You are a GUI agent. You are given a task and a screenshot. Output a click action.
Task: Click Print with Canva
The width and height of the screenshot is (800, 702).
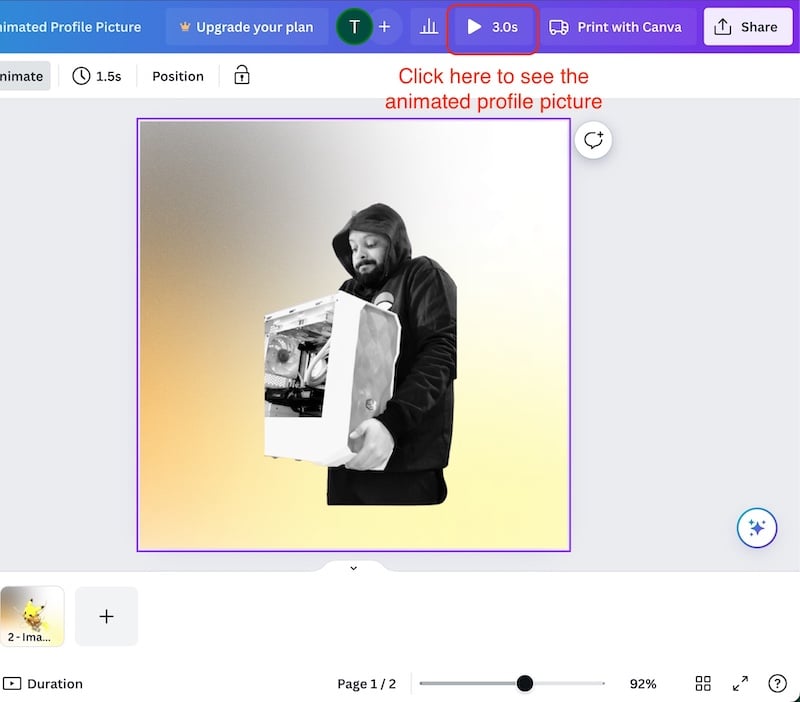(x=617, y=27)
